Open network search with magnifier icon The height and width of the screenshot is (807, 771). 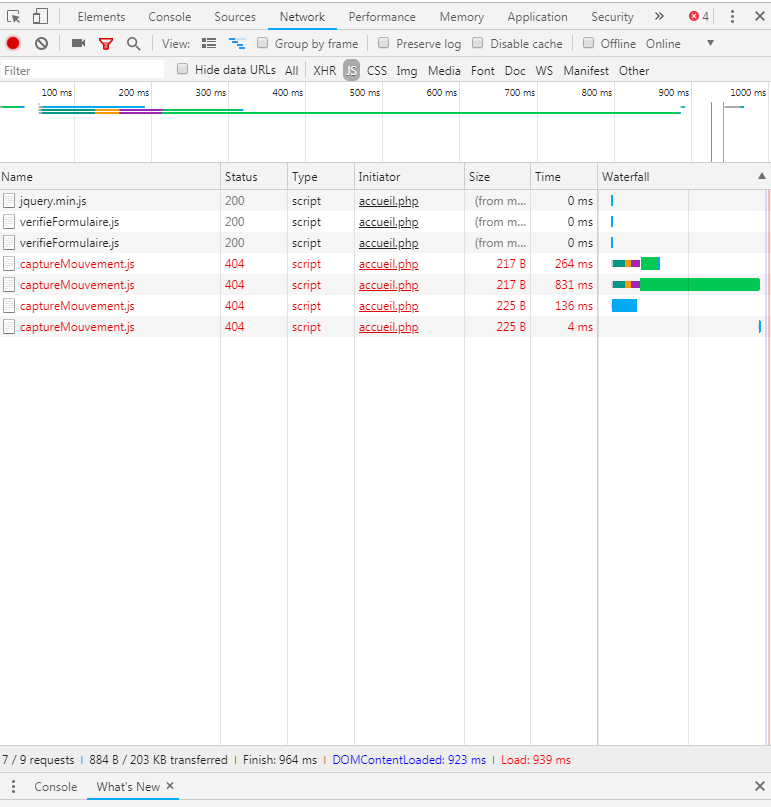tap(133, 43)
